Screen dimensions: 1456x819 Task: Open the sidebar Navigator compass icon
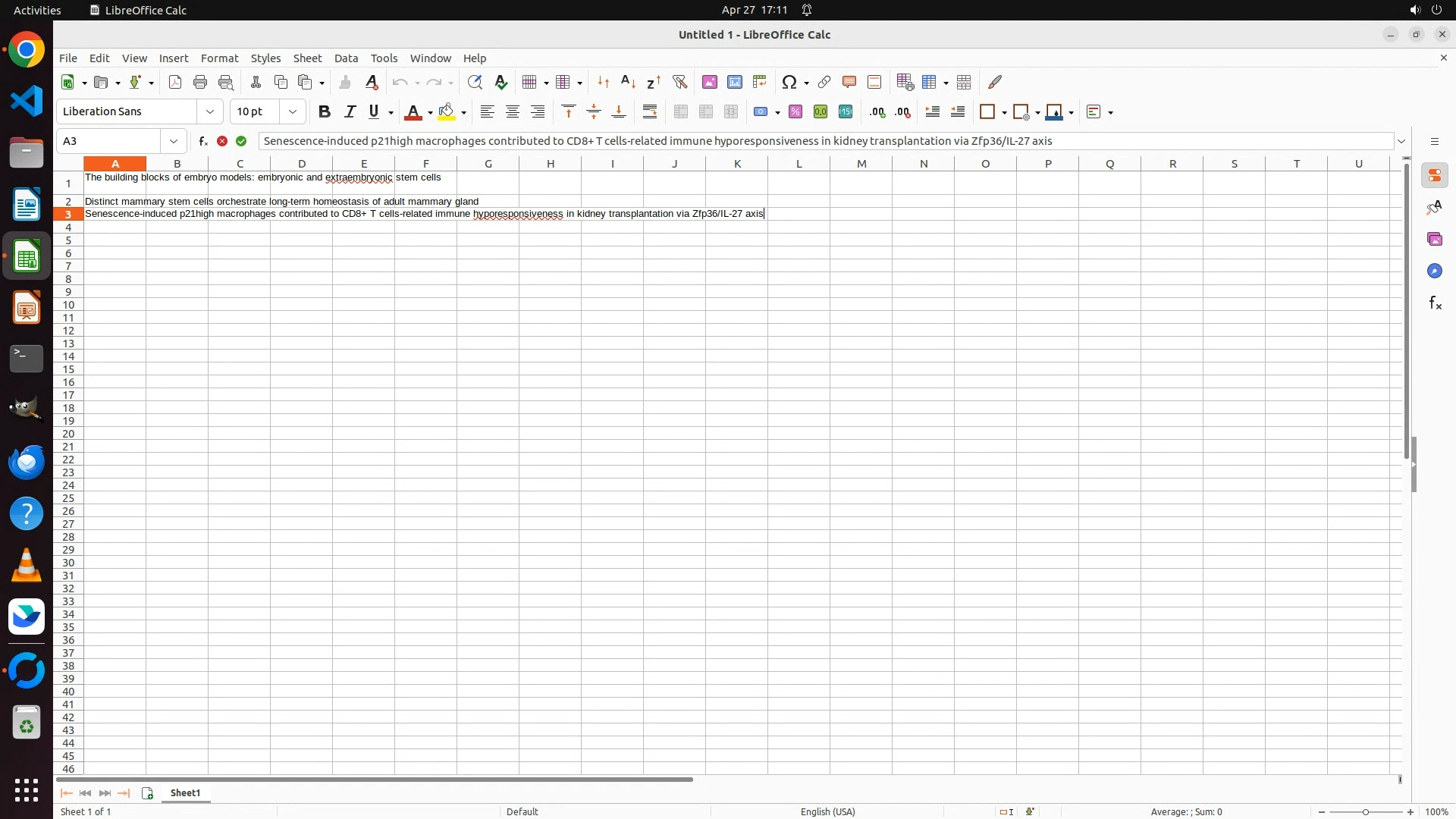point(1435,271)
